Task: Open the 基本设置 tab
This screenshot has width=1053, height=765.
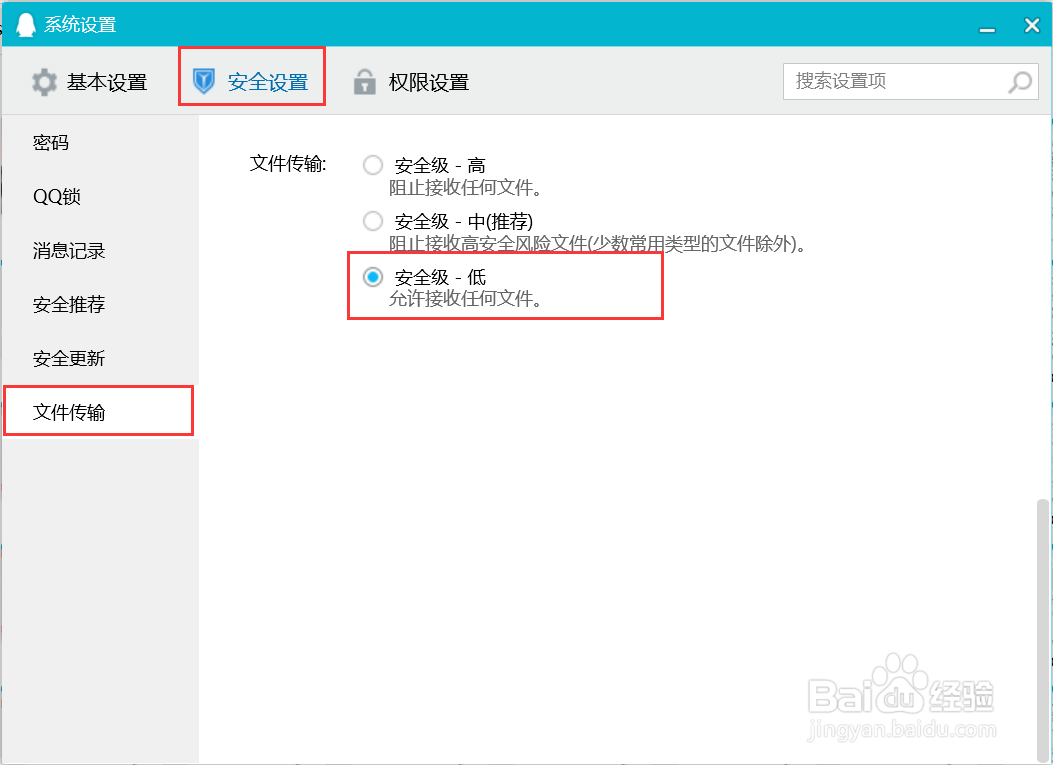Action: 89,82
